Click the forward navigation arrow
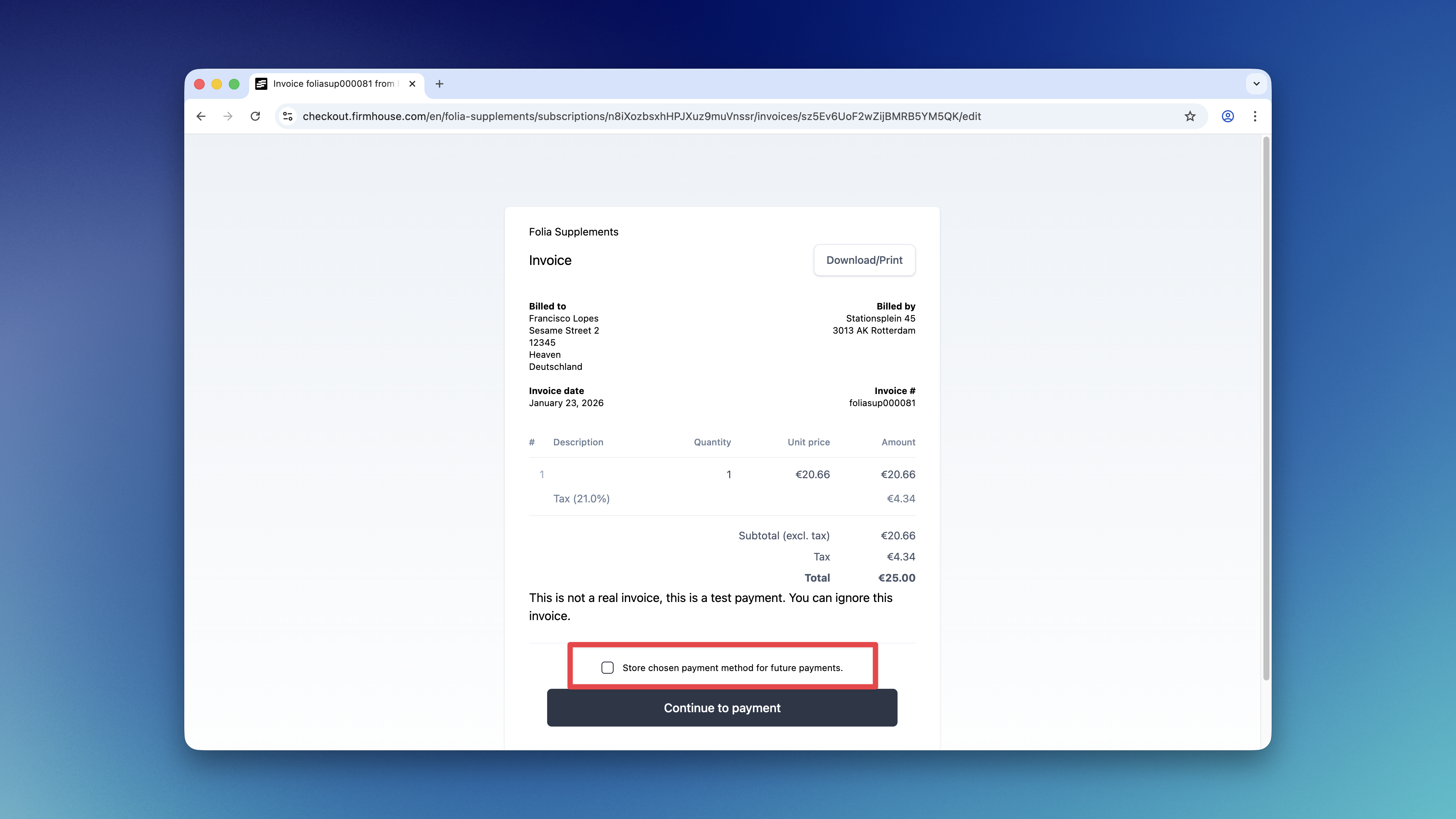The image size is (1456, 819). coord(228,116)
